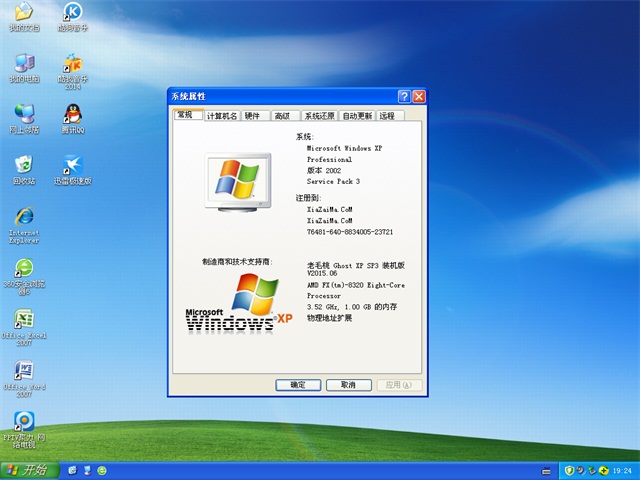Open 网上邻居 desktop icon

click(x=24, y=114)
